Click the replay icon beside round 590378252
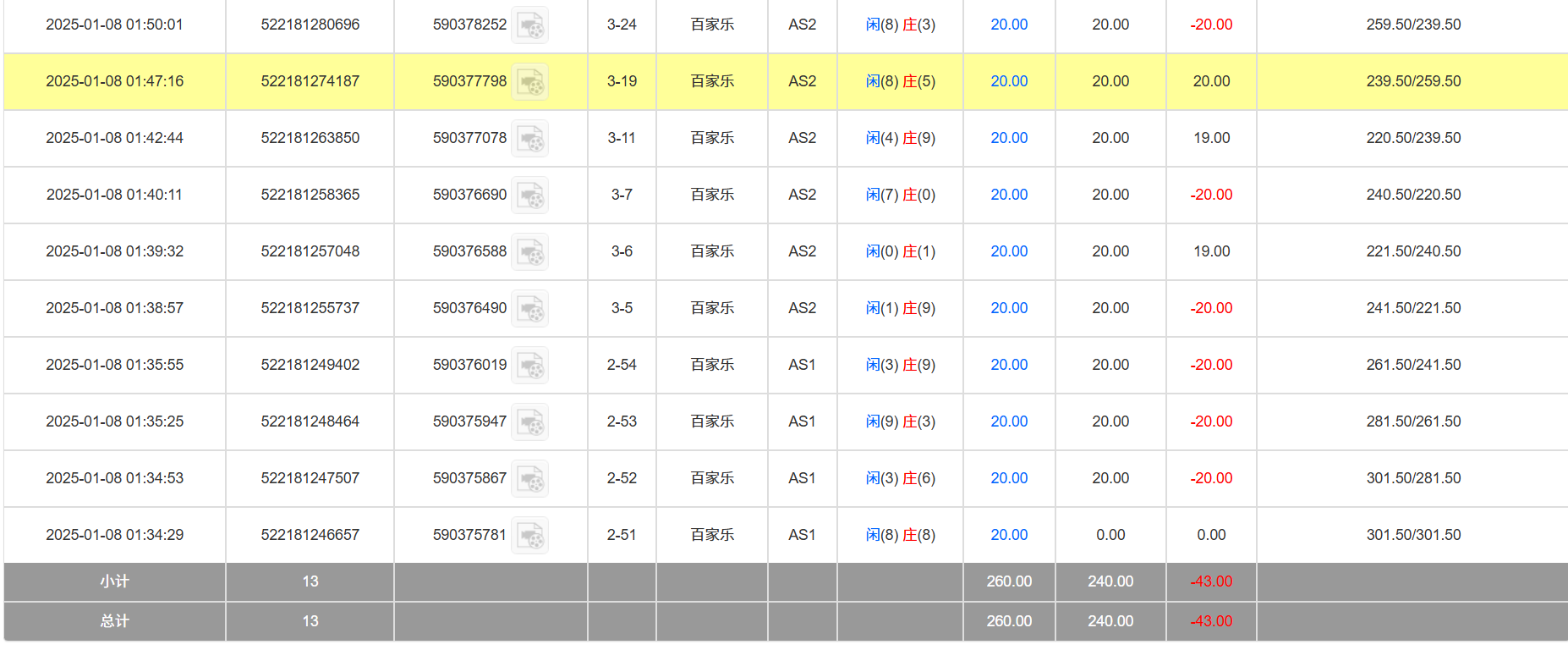 (x=530, y=25)
